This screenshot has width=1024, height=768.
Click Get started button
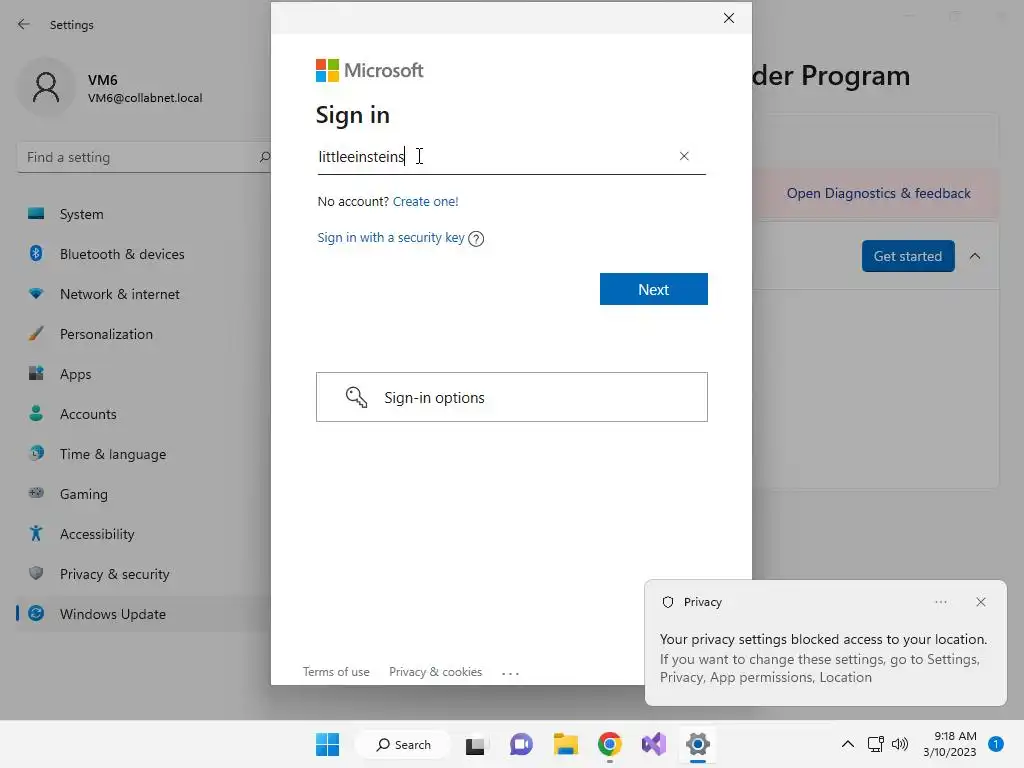(908, 256)
